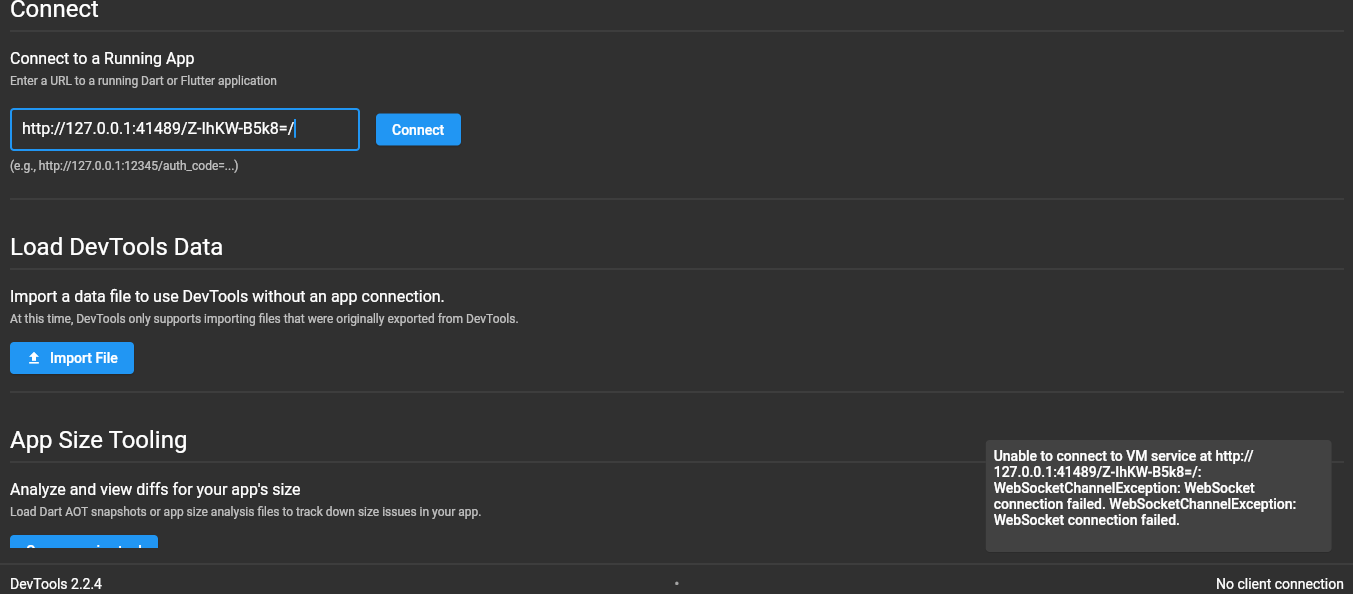Click the DevTools 2.2.4 version label
1353x594 pixels.
point(55,583)
